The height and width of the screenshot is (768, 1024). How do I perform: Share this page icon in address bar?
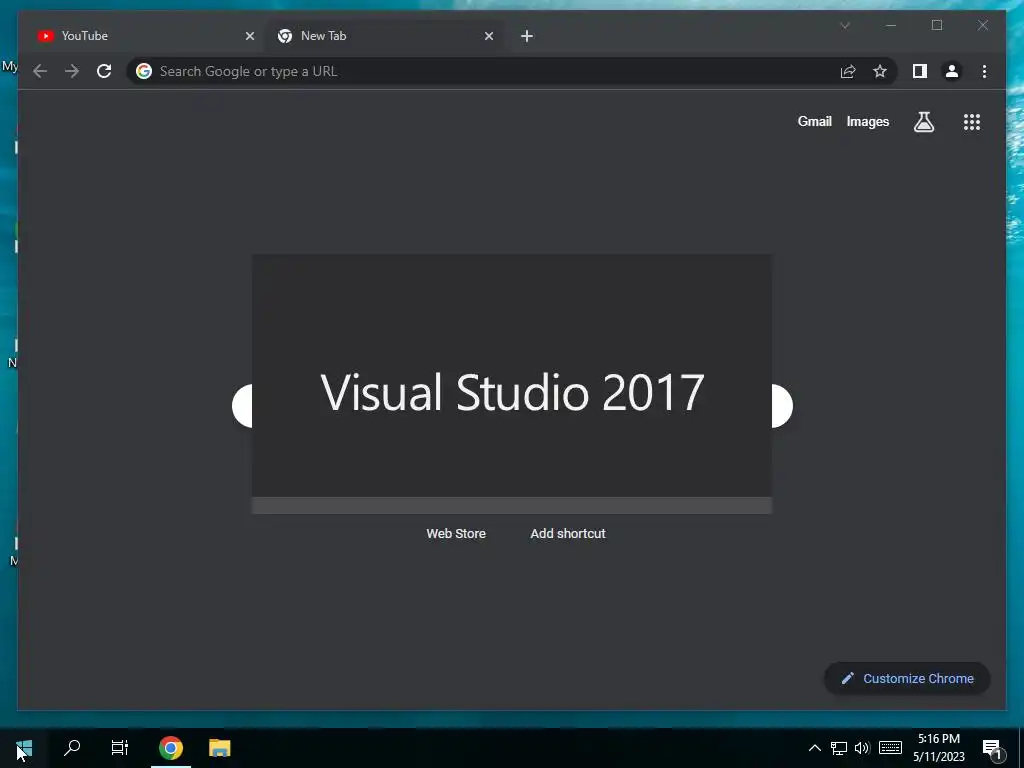[x=848, y=71]
